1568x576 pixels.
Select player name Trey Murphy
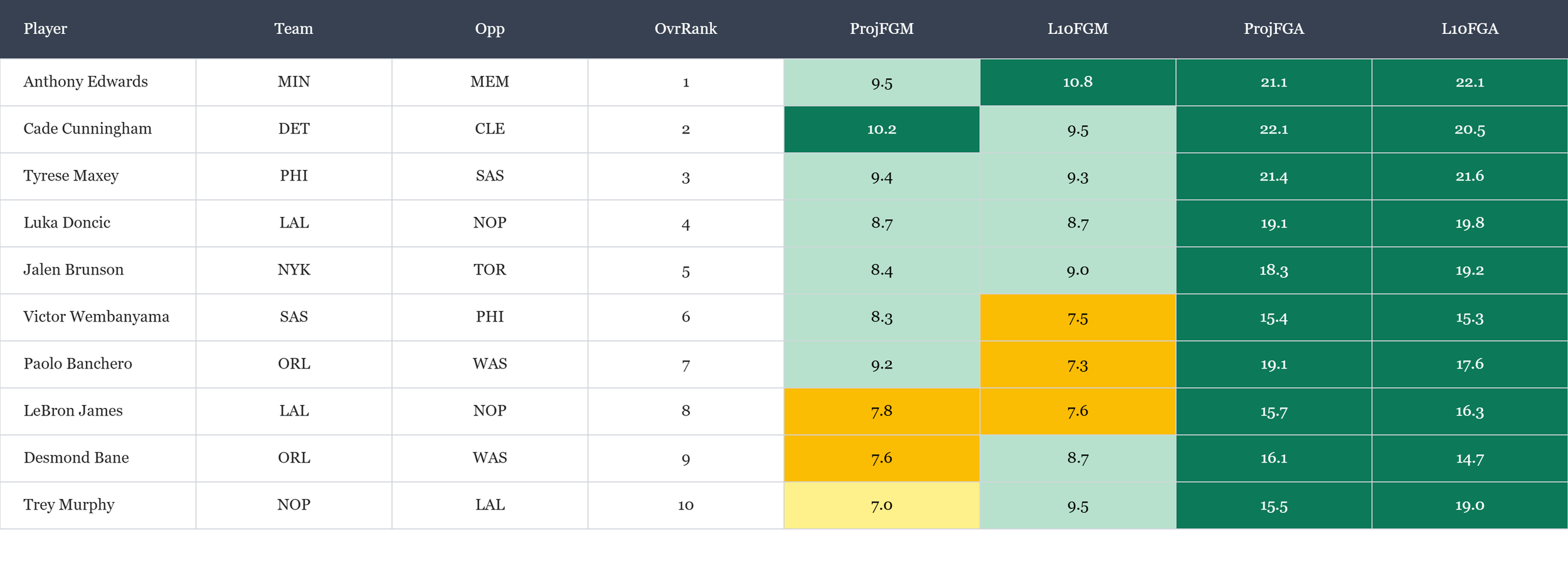click(69, 505)
